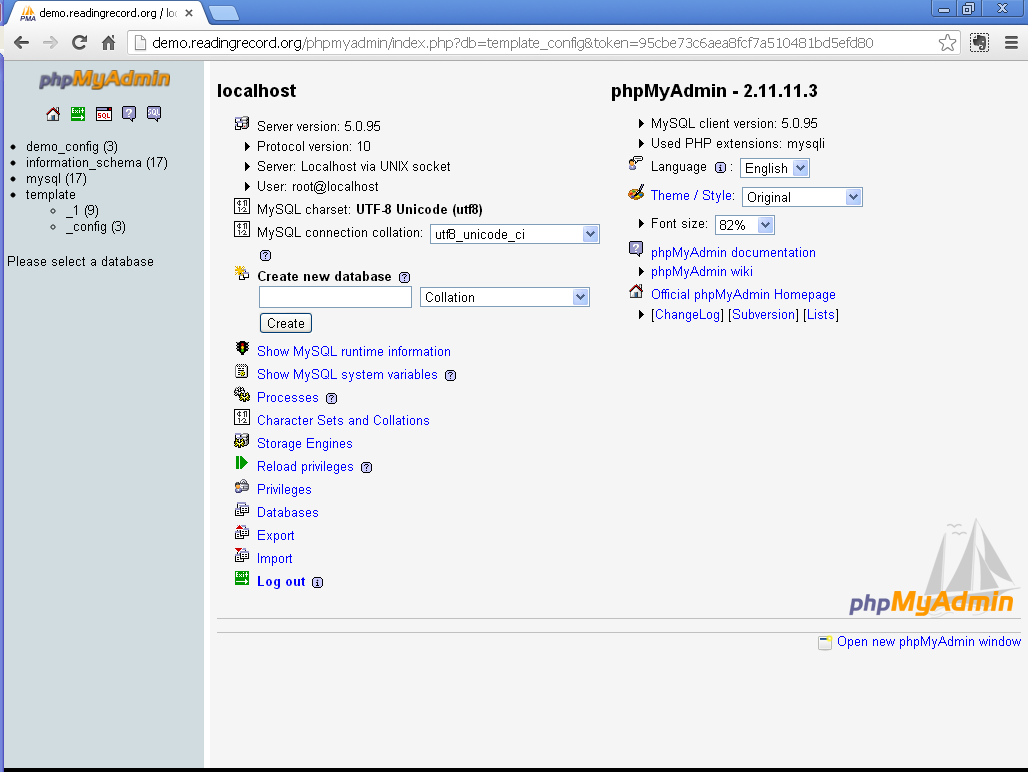Click the Export icon

coord(242,532)
